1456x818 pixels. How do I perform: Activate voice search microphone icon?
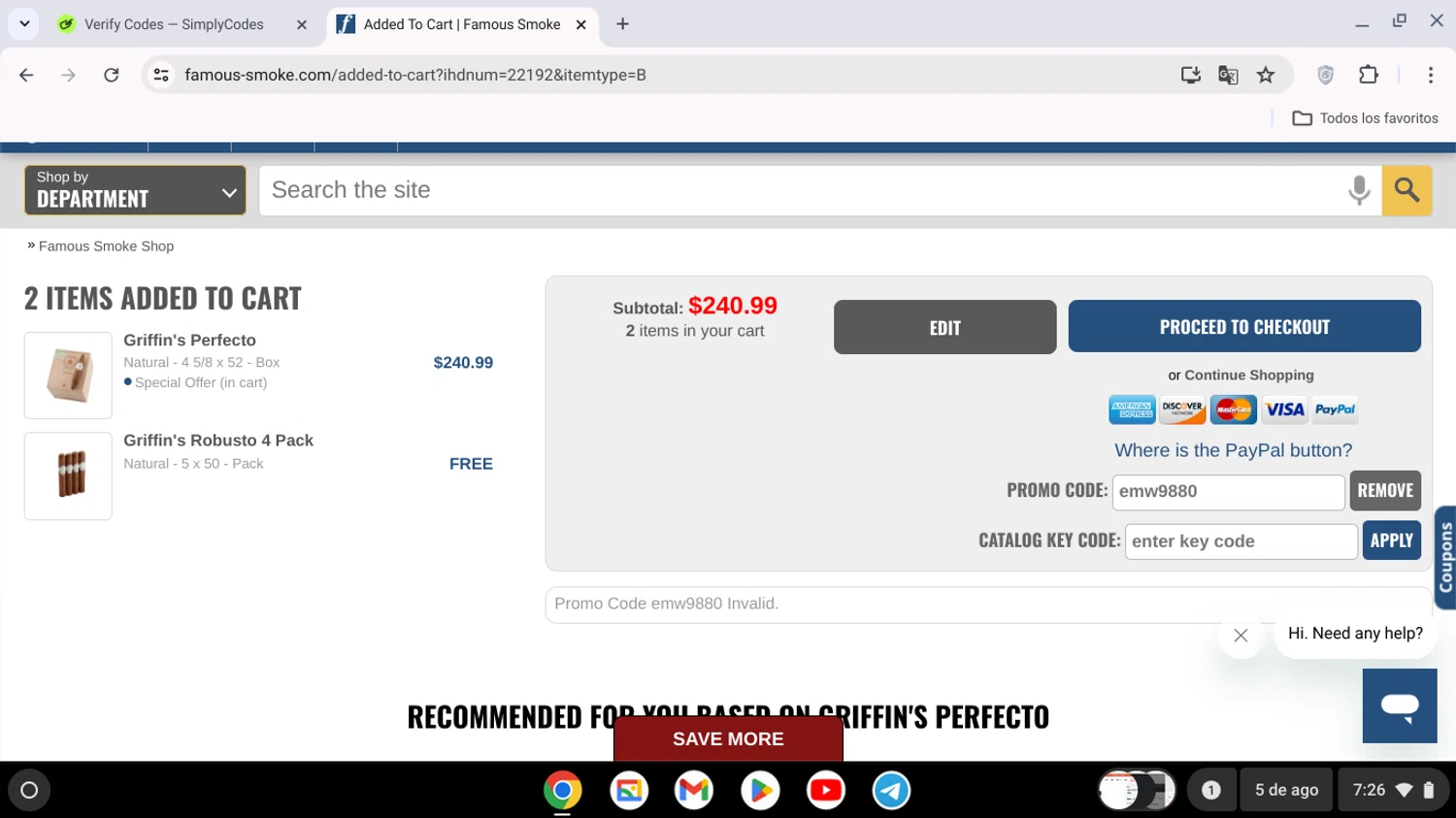click(x=1359, y=190)
